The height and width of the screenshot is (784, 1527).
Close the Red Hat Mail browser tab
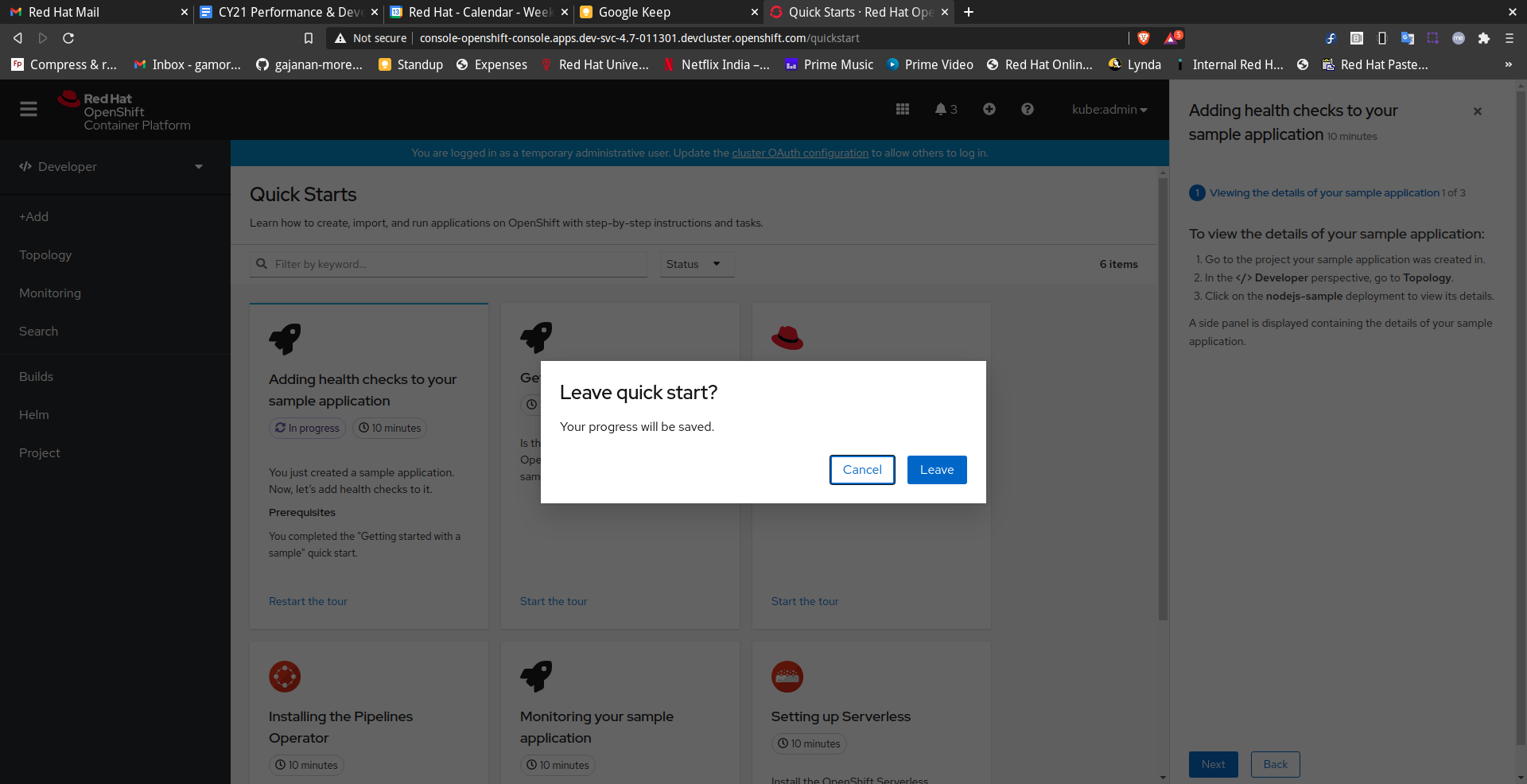(x=185, y=12)
